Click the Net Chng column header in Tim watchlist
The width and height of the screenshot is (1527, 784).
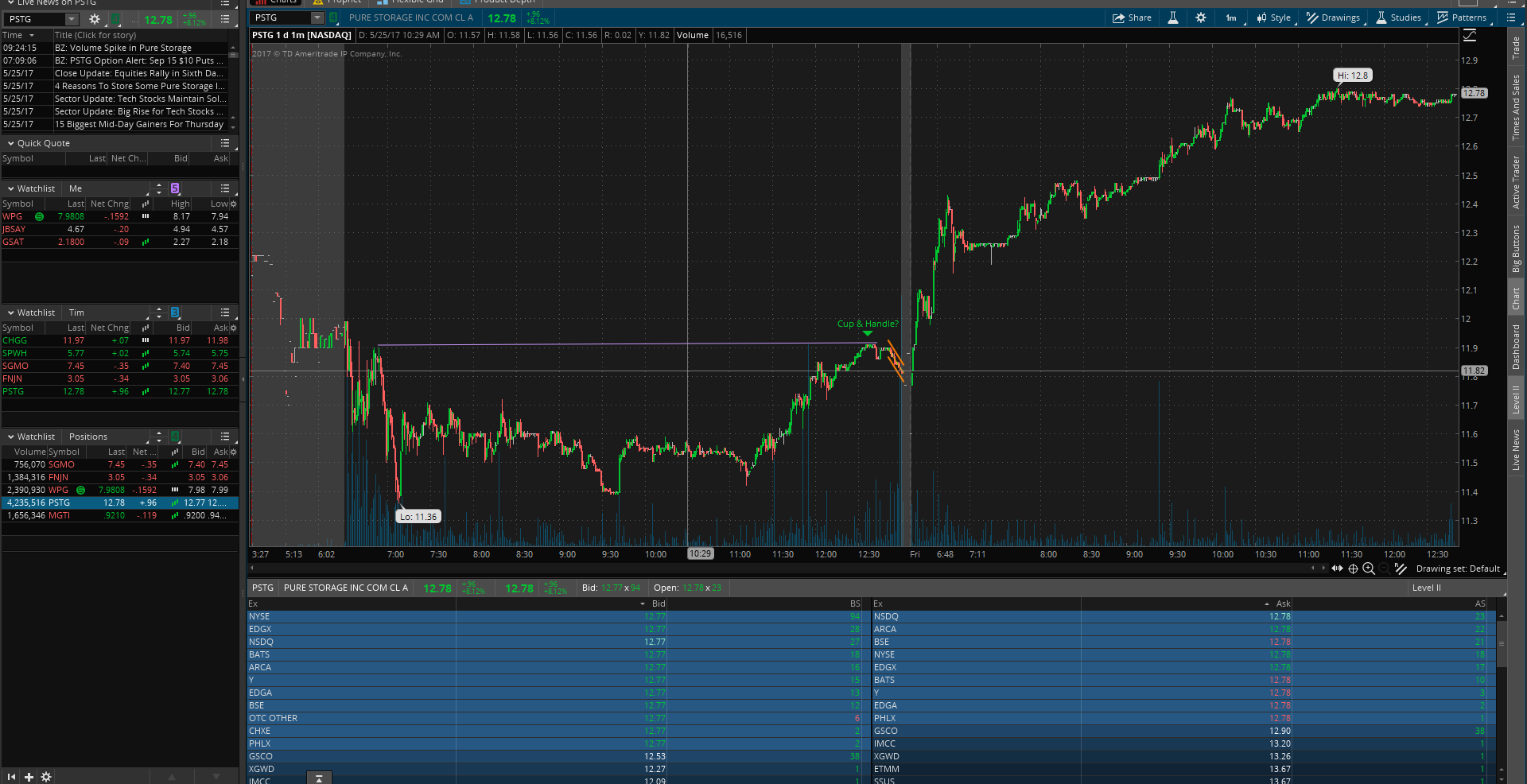(x=109, y=328)
